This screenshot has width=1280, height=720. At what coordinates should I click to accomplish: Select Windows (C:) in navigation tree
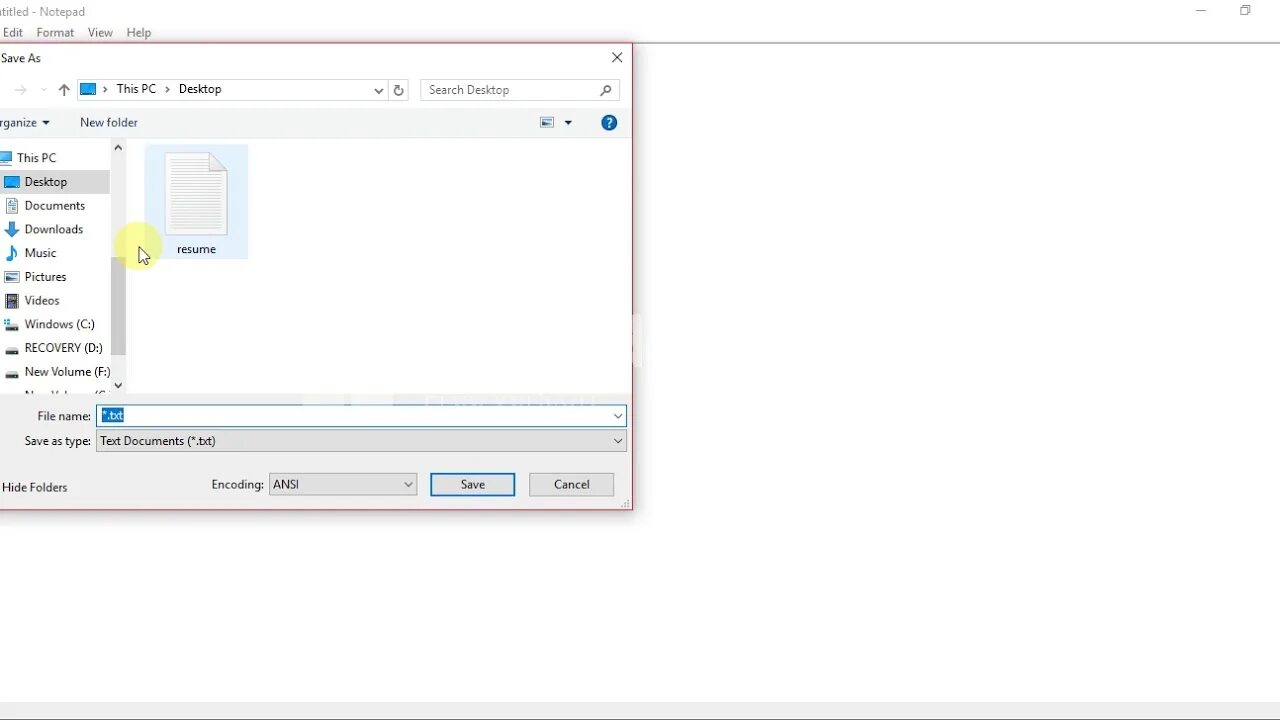(60, 325)
